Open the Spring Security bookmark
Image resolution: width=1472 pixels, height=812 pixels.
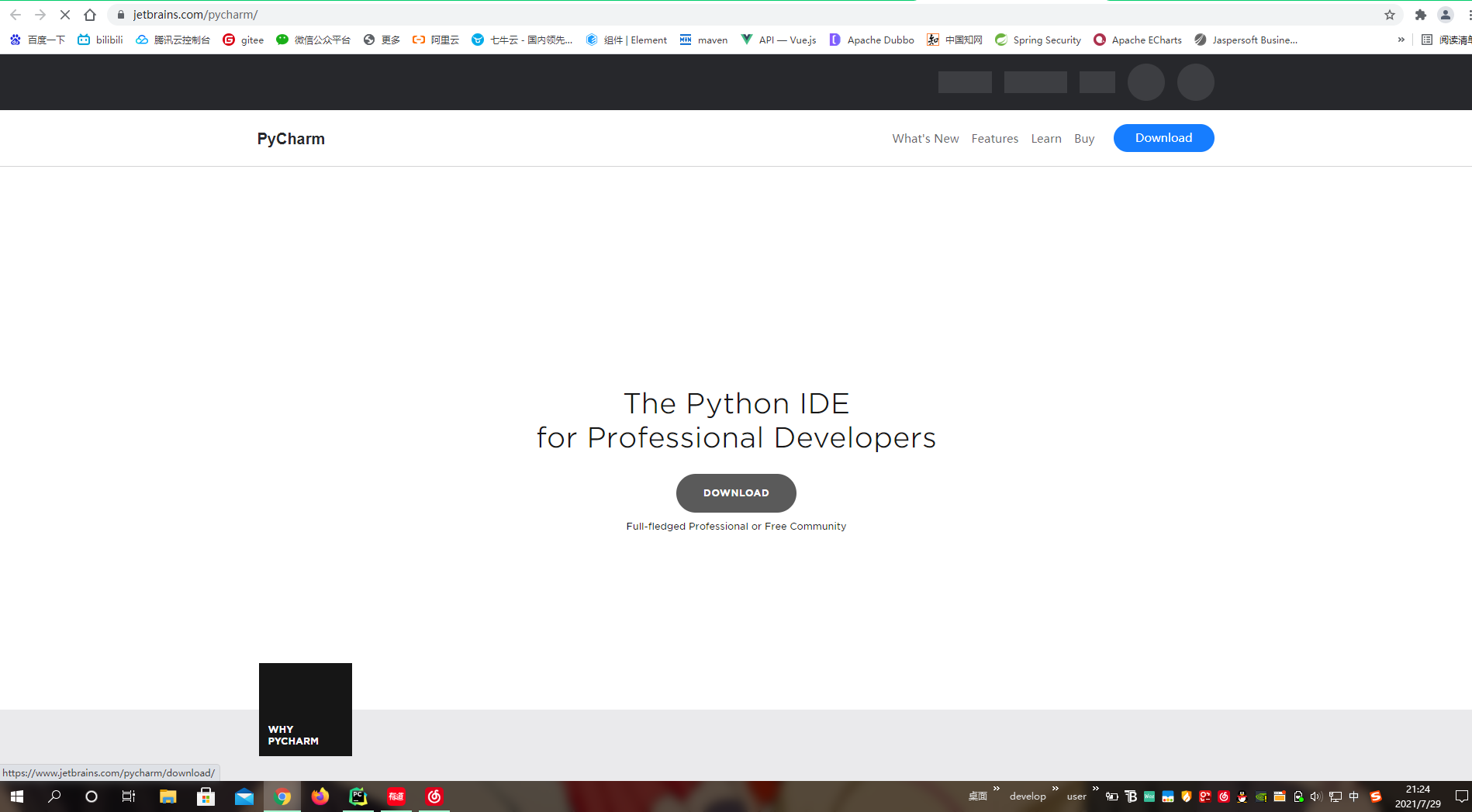(x=1038, y=40)
